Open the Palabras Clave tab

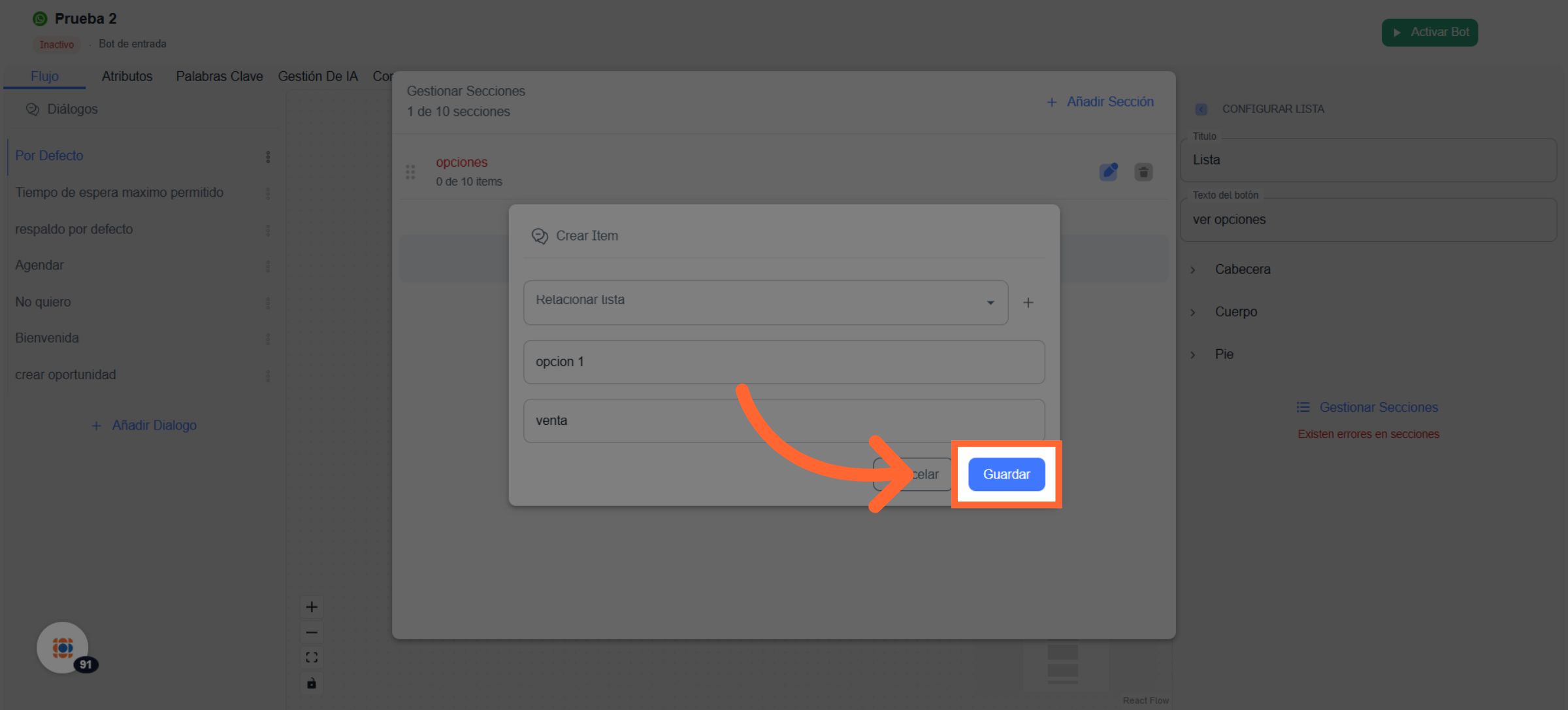219,76
